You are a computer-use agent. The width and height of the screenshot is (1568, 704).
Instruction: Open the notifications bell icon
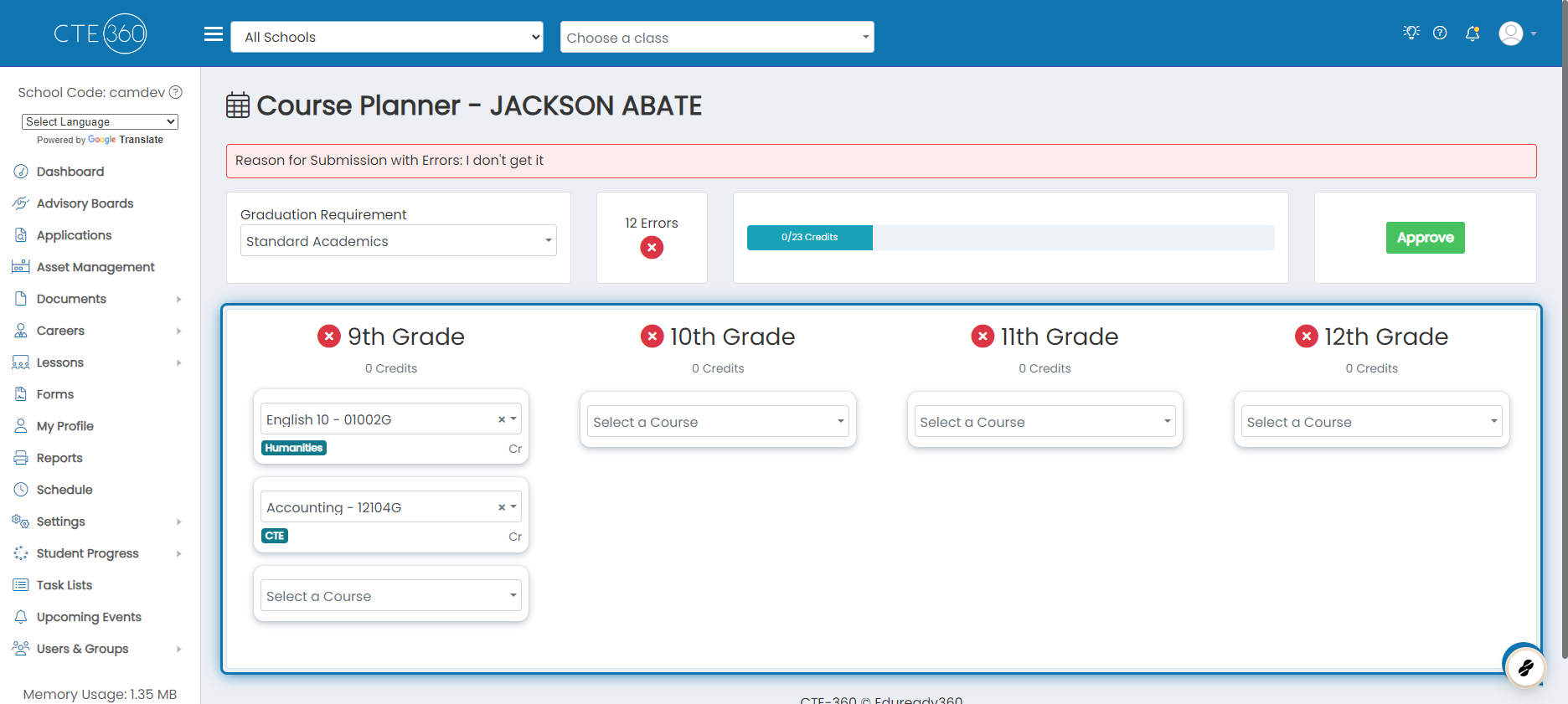click(1473, 33)
